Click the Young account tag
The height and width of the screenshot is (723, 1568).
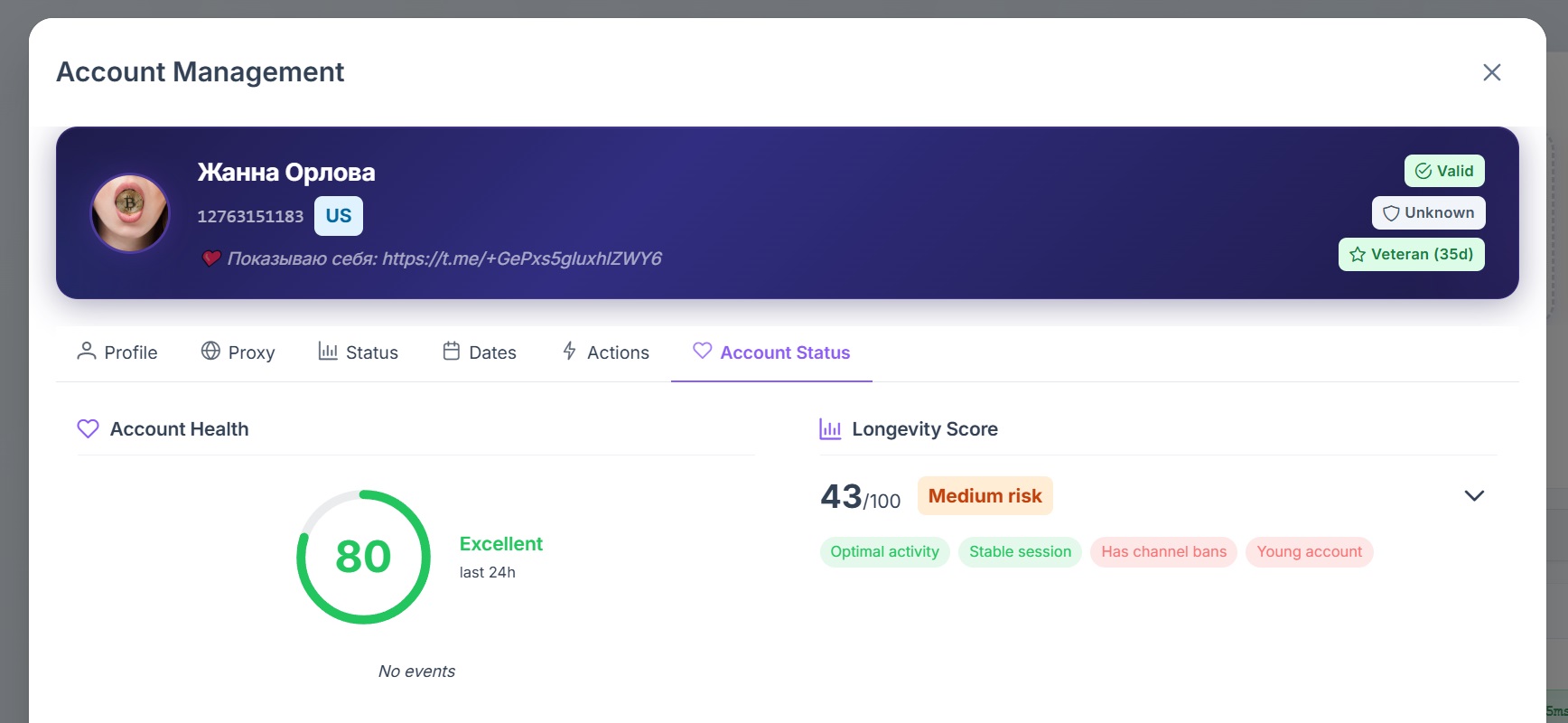coord(1310,552)
